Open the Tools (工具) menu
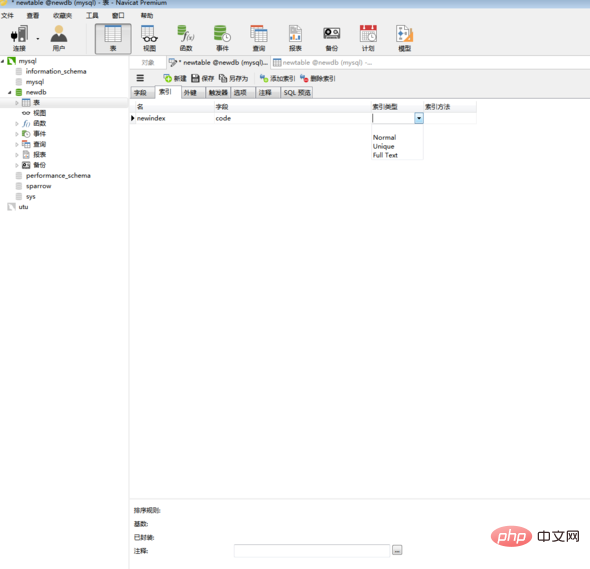 [92, 15]
